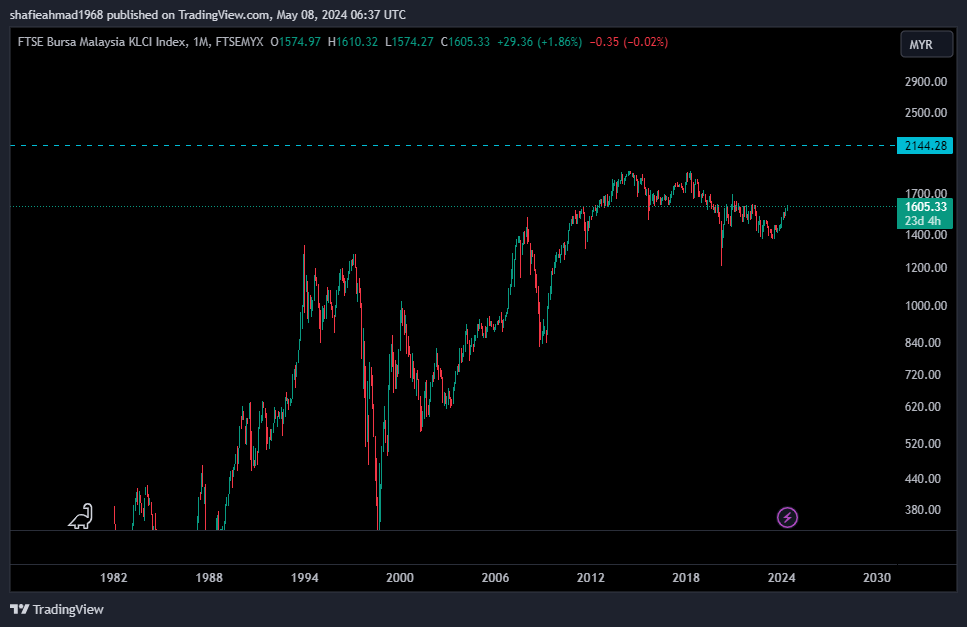967x627 pixels.
Task: Click the 380.00 price axis label
Action: tap(923, 510)
